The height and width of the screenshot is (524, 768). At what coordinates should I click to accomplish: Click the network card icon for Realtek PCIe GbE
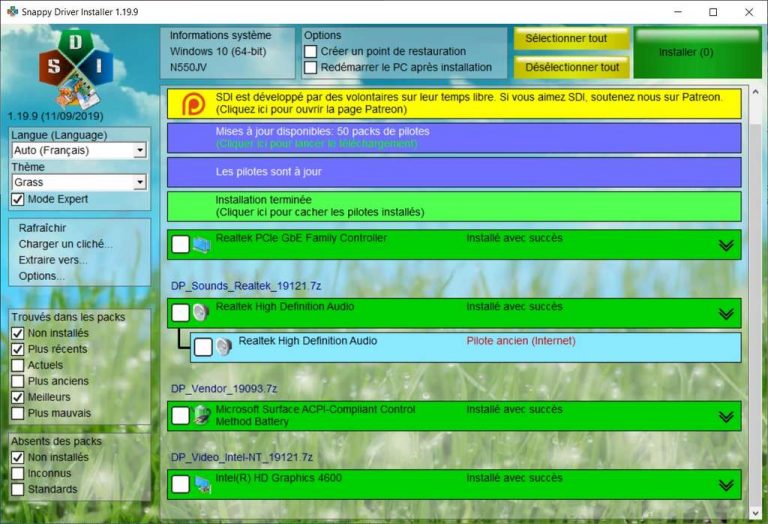202,245
